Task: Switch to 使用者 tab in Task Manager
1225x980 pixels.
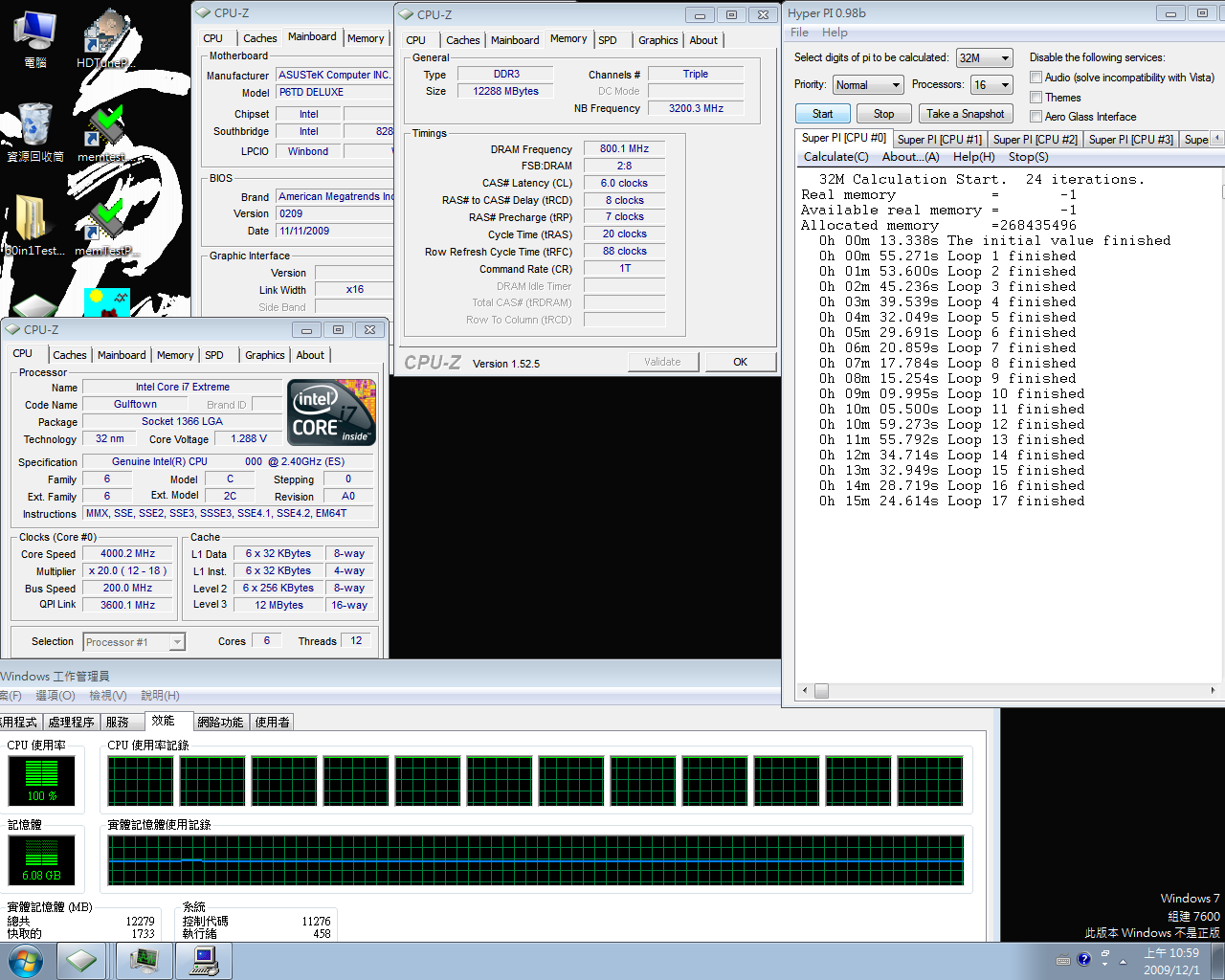Action: pyautogui.click(x=272, y=723)
